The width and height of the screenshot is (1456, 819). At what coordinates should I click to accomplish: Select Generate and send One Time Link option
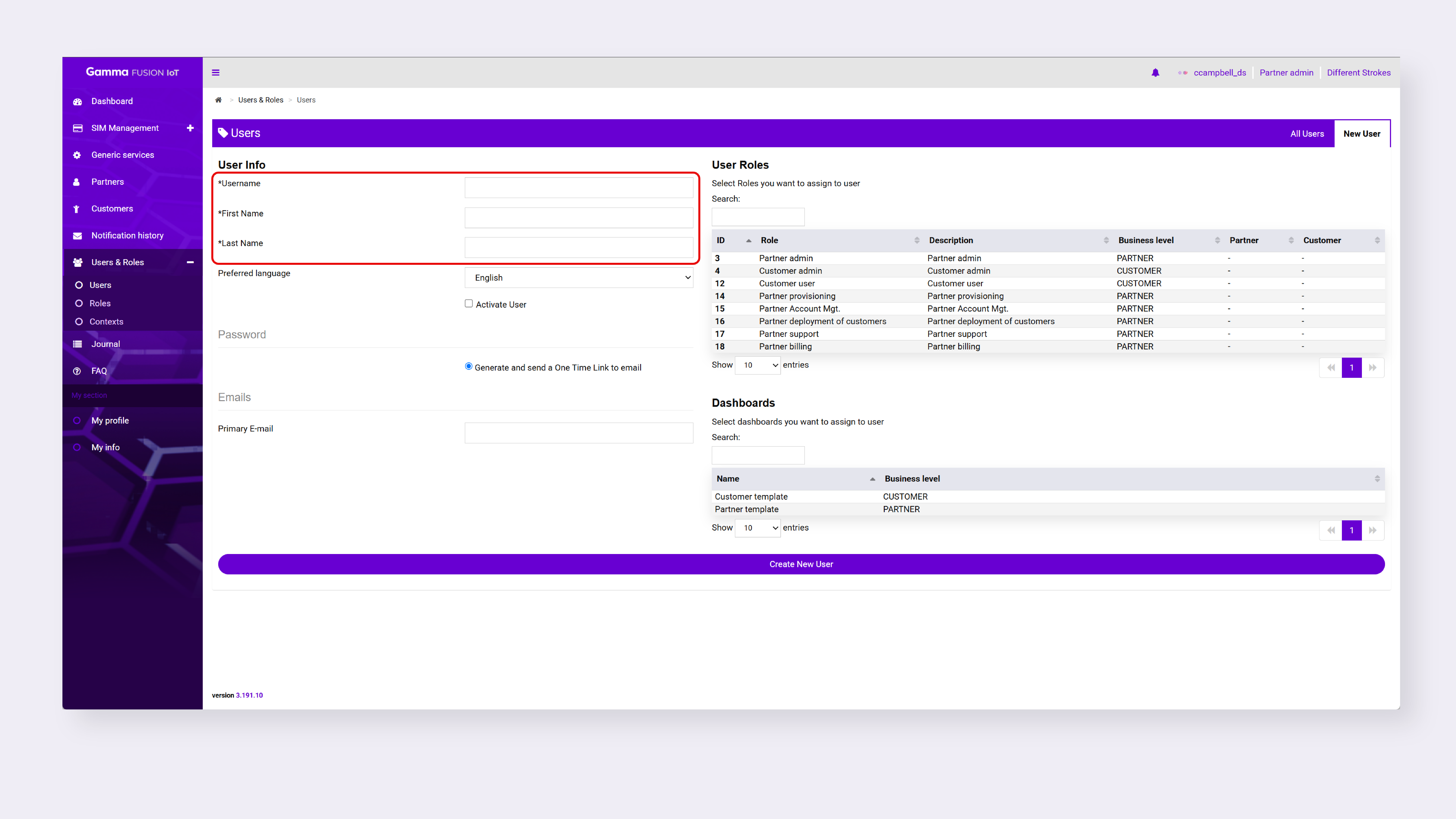pos(469,366)
